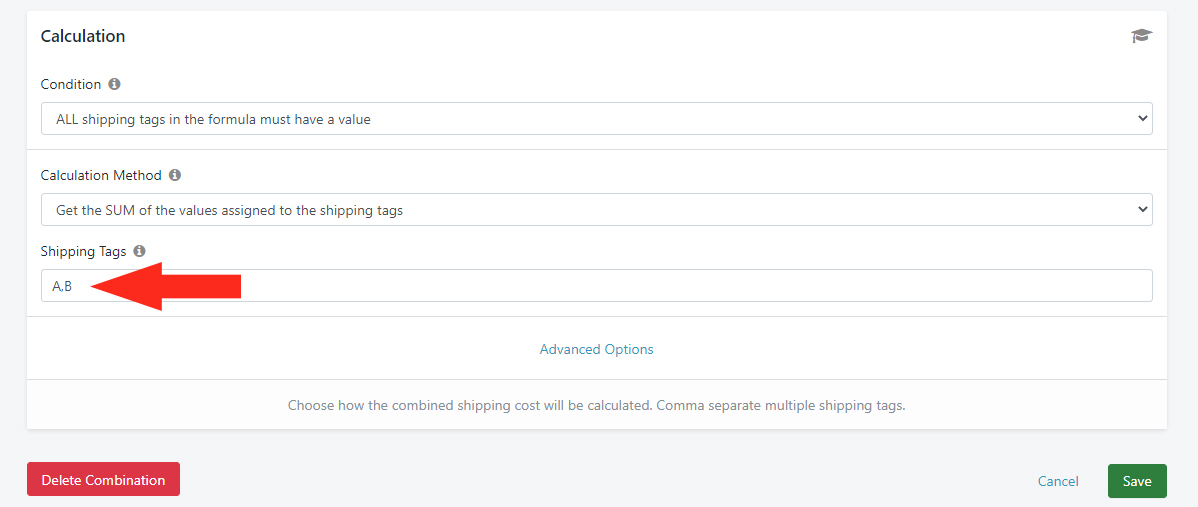Save the calculation settings
The height and width of the screenshot is (507, 1198).
click(1137, 481)
